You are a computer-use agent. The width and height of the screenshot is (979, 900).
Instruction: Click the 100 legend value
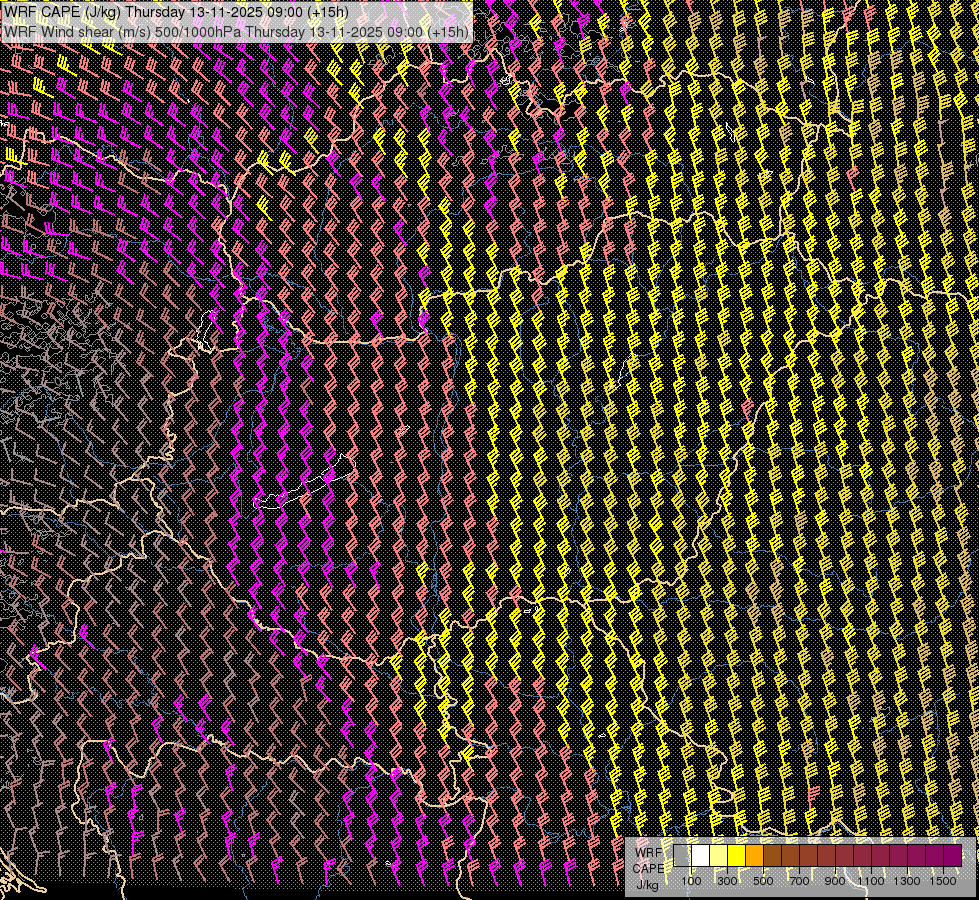(x=691, y=881)
